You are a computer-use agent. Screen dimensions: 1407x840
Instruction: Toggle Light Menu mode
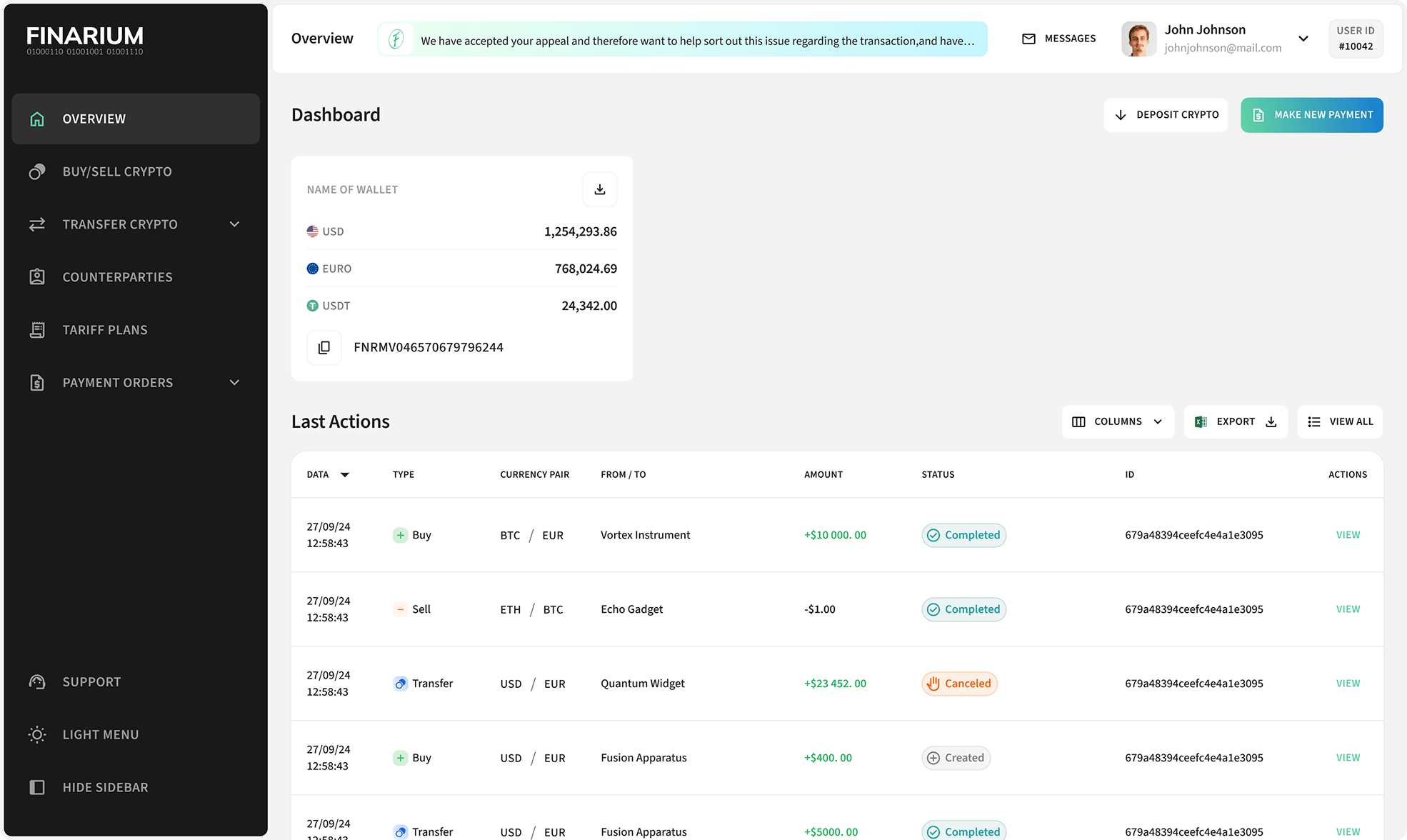click(100, 734)
